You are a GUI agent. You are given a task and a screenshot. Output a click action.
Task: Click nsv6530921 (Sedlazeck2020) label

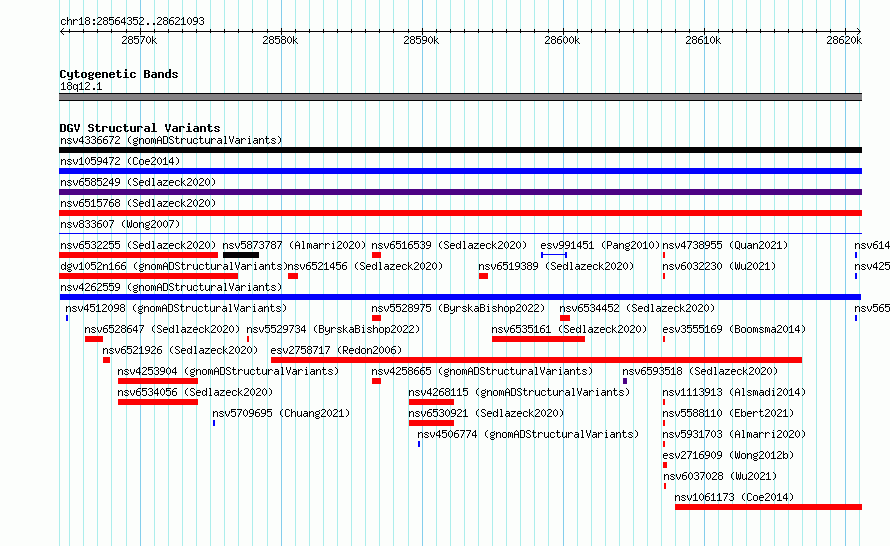click(486, 413)
